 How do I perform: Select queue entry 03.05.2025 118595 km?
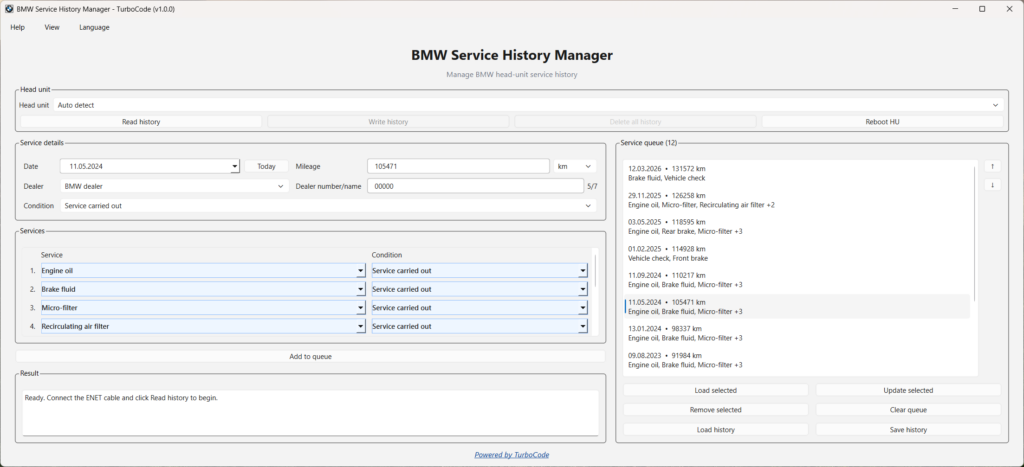[796, 227]
